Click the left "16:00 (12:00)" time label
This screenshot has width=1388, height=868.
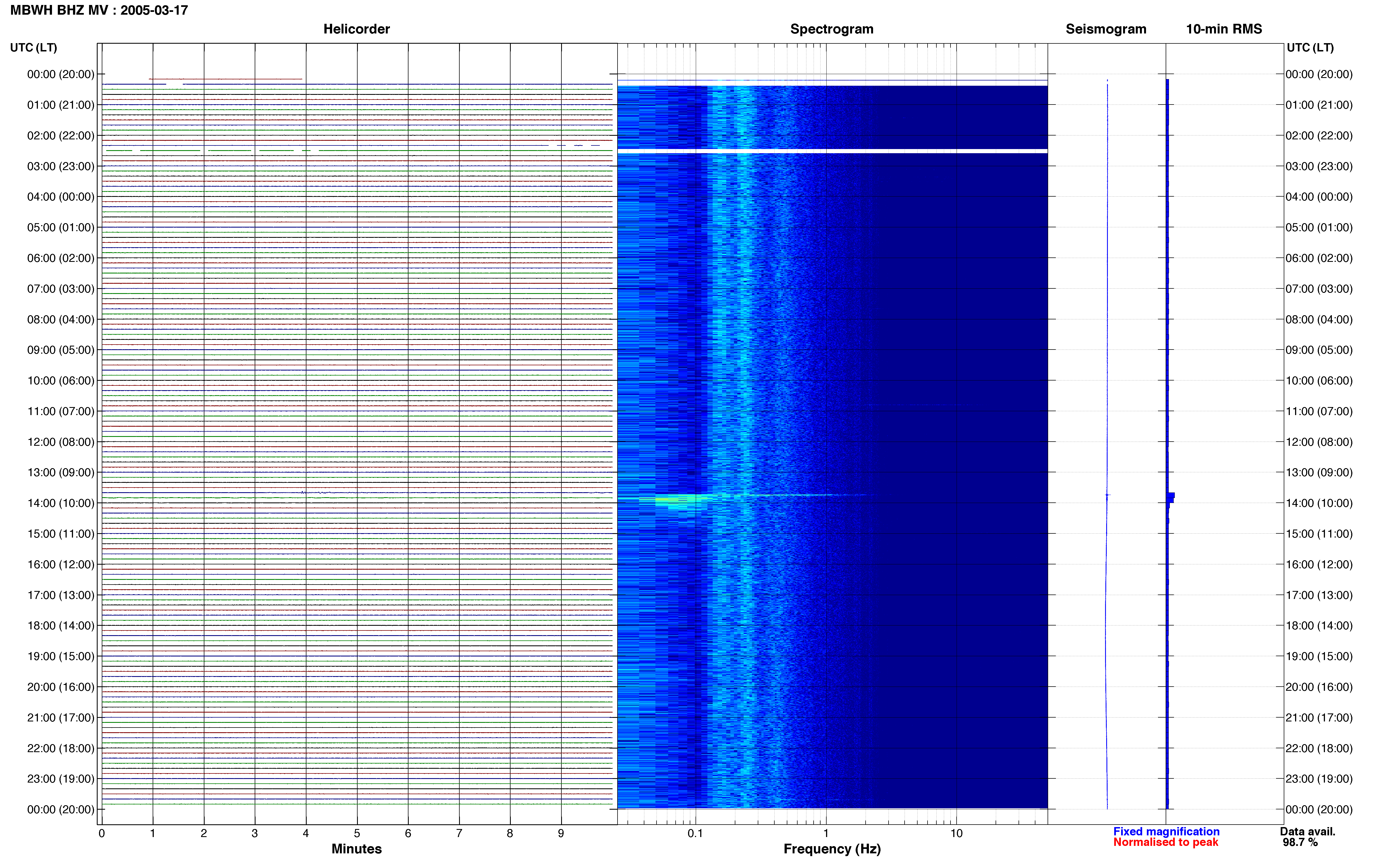(60, 564)
